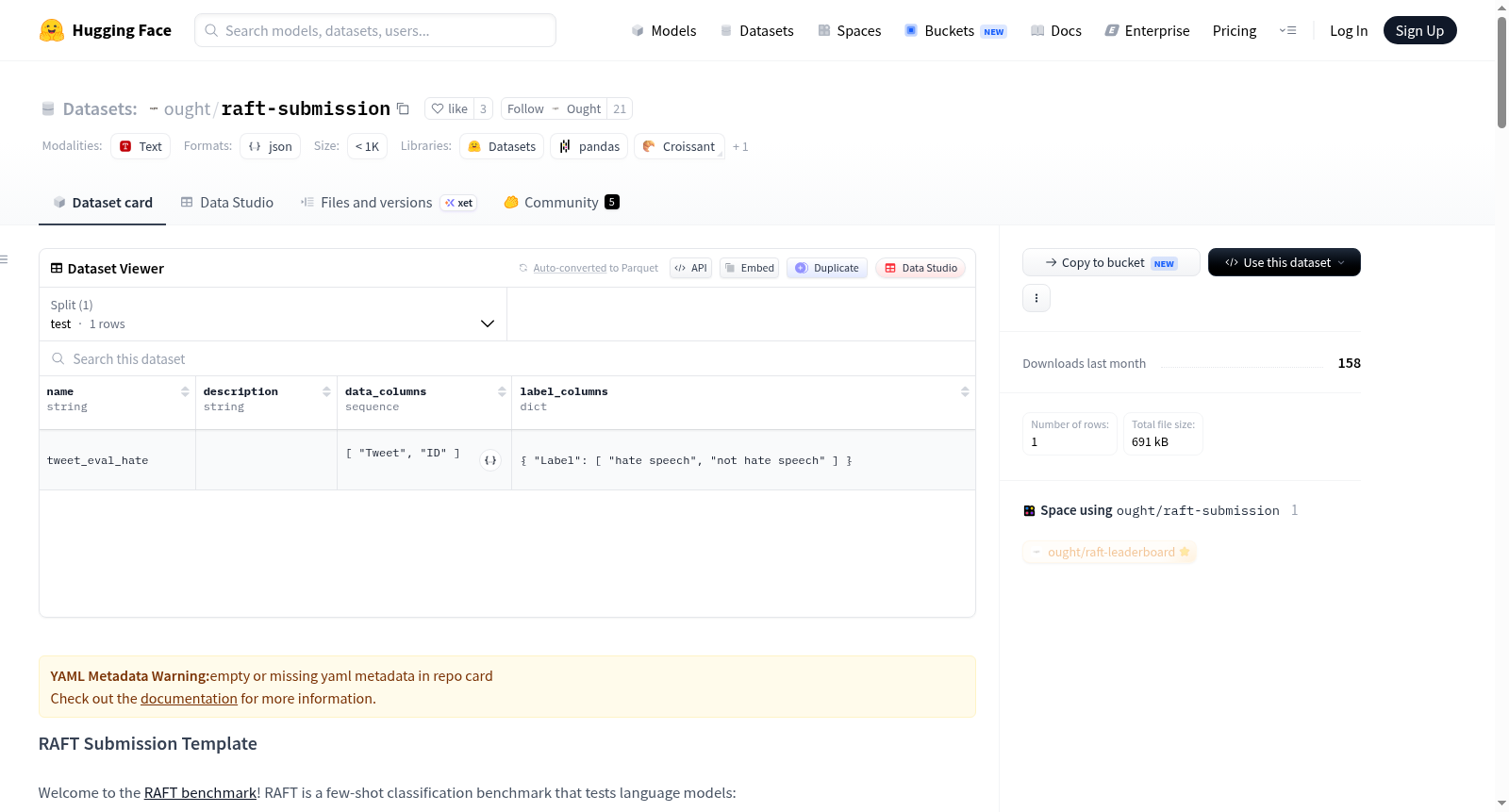
Task: Open Data Studio button in viewer header
Action: point(920,268)
